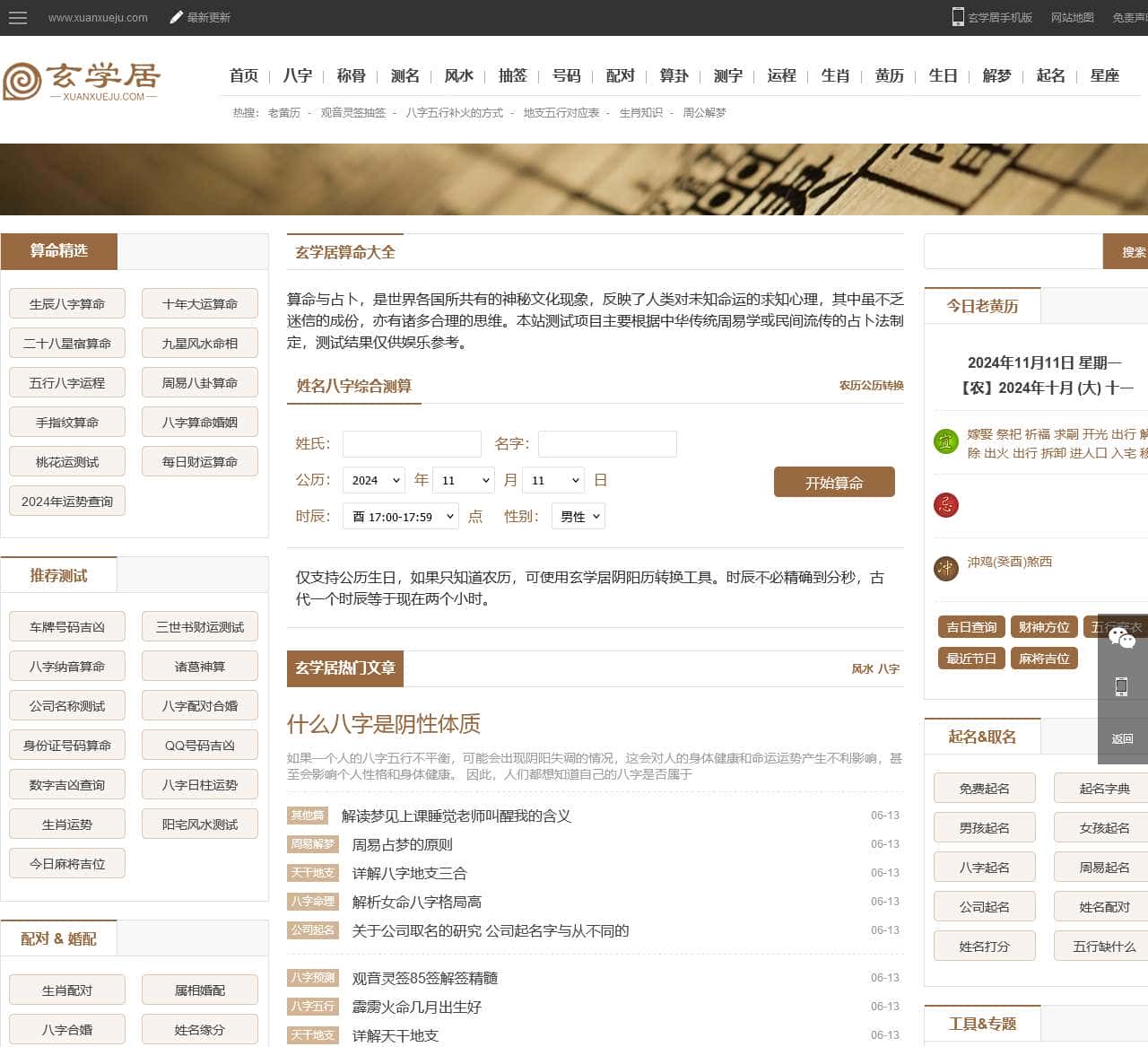The width and height of the screenshot is (1148, 1047).
Task: Open the 生辰八字算命 link
Action: pos(67,304)
